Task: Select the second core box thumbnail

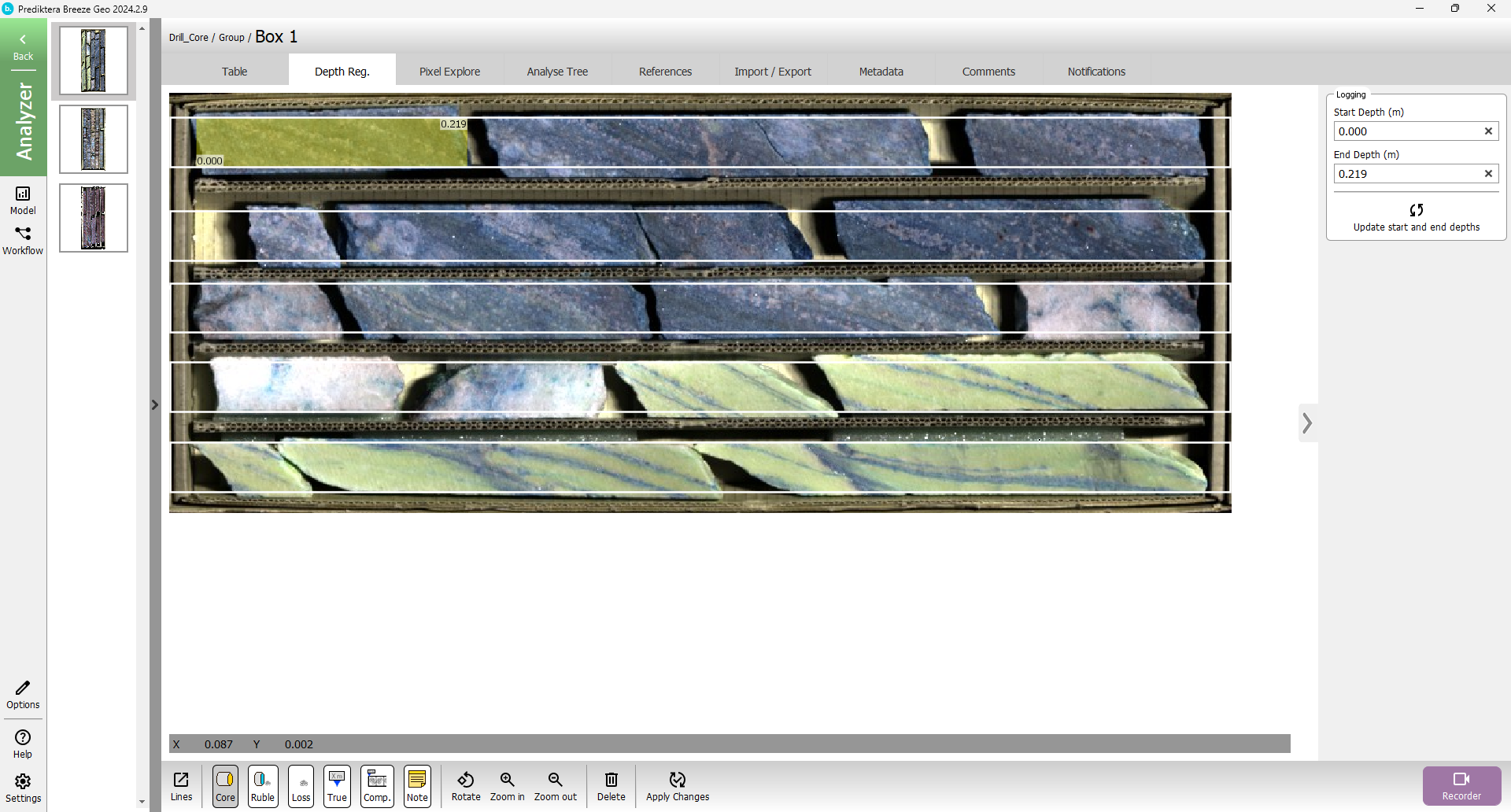Action: (x=94, y=139)
